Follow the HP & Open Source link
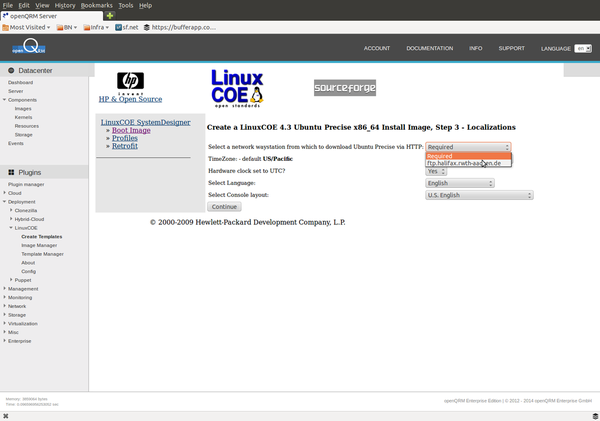This screenshot has height=421, width=600. tap(130, 99)
